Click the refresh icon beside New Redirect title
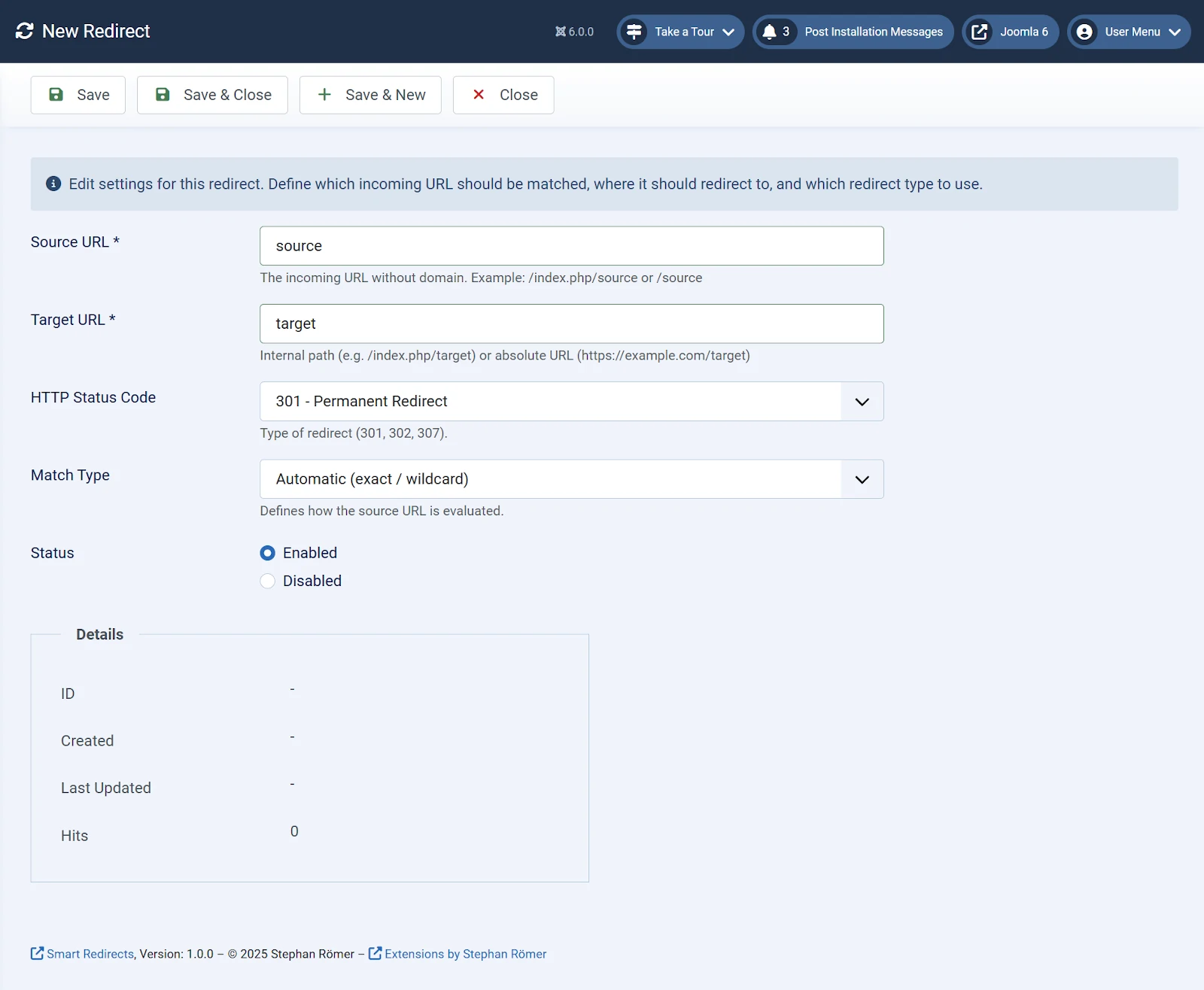 pos(25,31)
